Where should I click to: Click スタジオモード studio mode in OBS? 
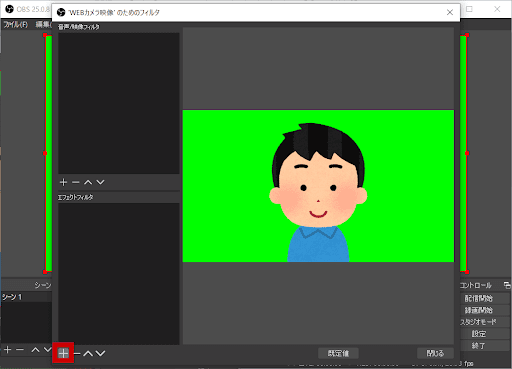tap(478, 322)
